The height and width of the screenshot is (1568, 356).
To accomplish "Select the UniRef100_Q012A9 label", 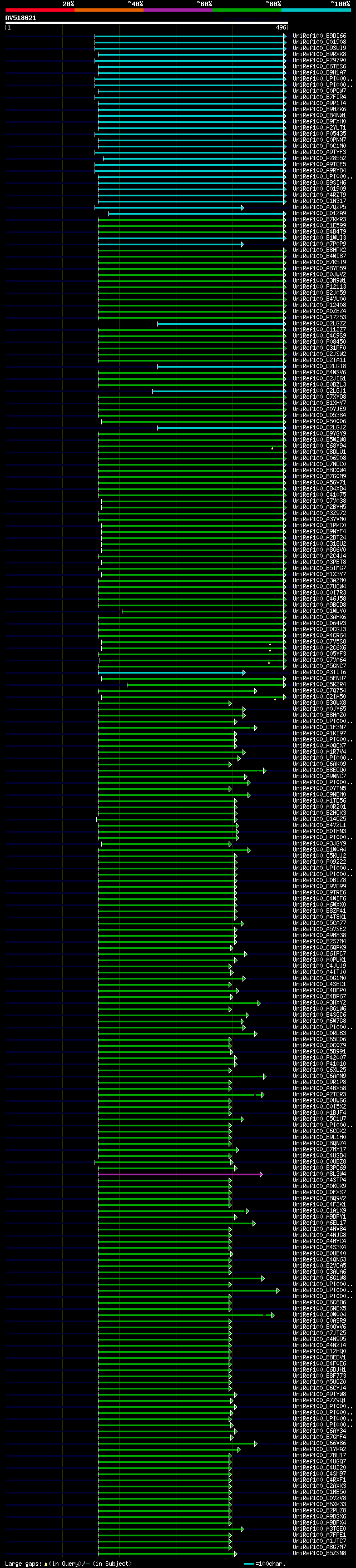I will [x=319, y=213].
